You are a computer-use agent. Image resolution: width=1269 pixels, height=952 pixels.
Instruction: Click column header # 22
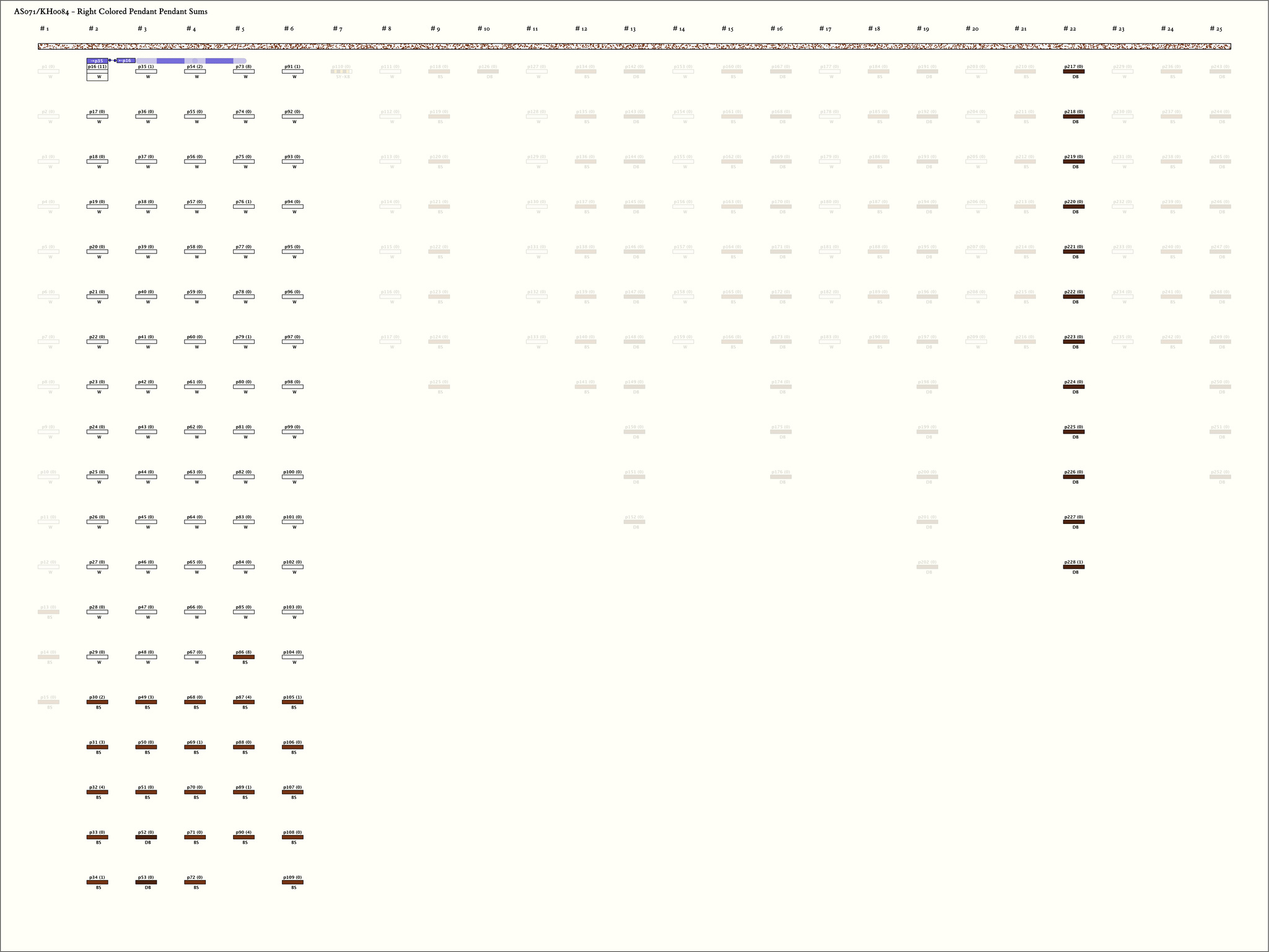[x=1069, y=29]
